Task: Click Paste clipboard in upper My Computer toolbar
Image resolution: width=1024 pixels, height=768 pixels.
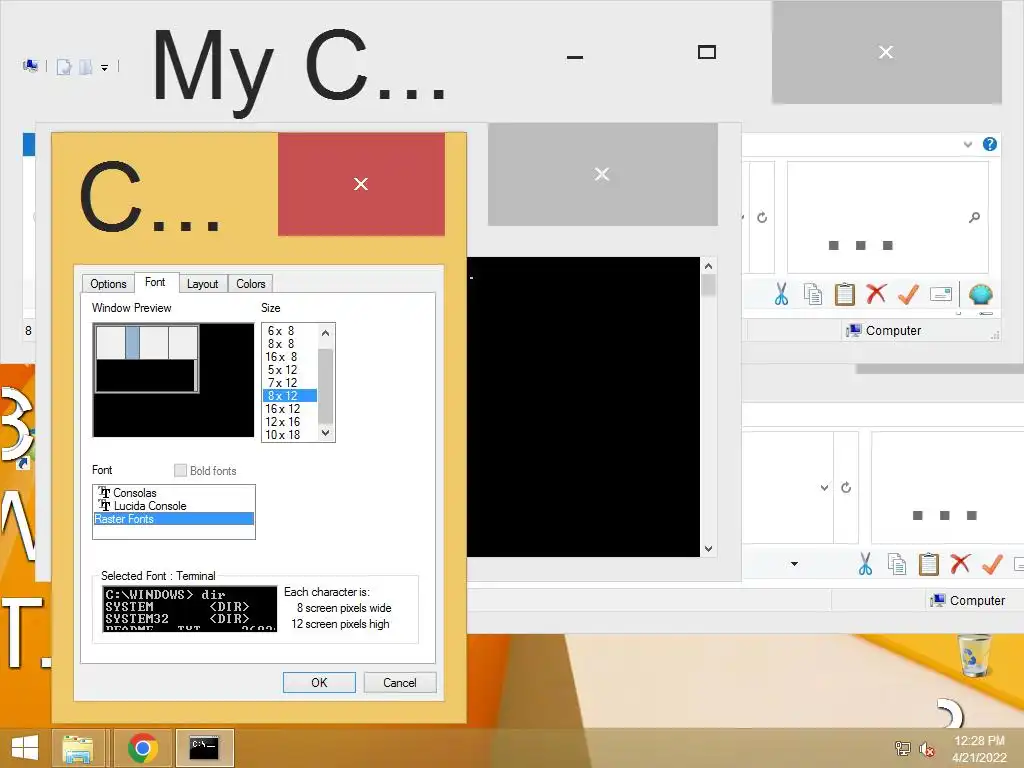Action: [844, 295]
